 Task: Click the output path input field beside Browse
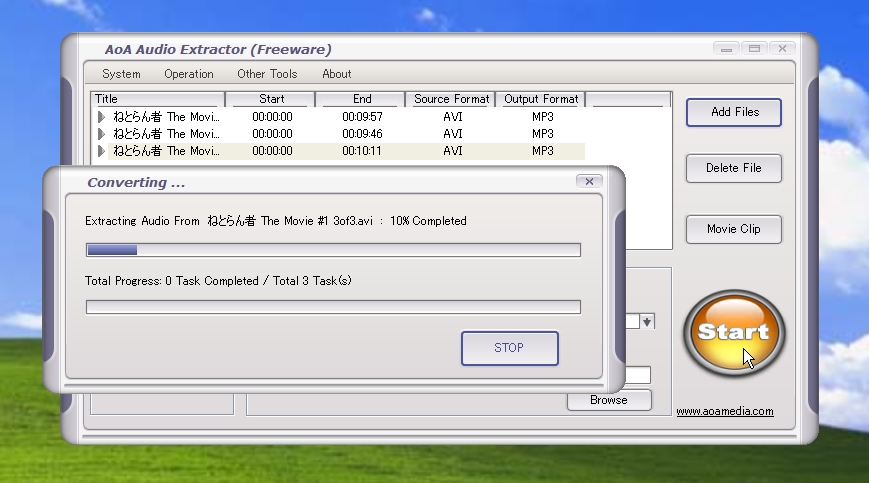[x=638, y=375]
